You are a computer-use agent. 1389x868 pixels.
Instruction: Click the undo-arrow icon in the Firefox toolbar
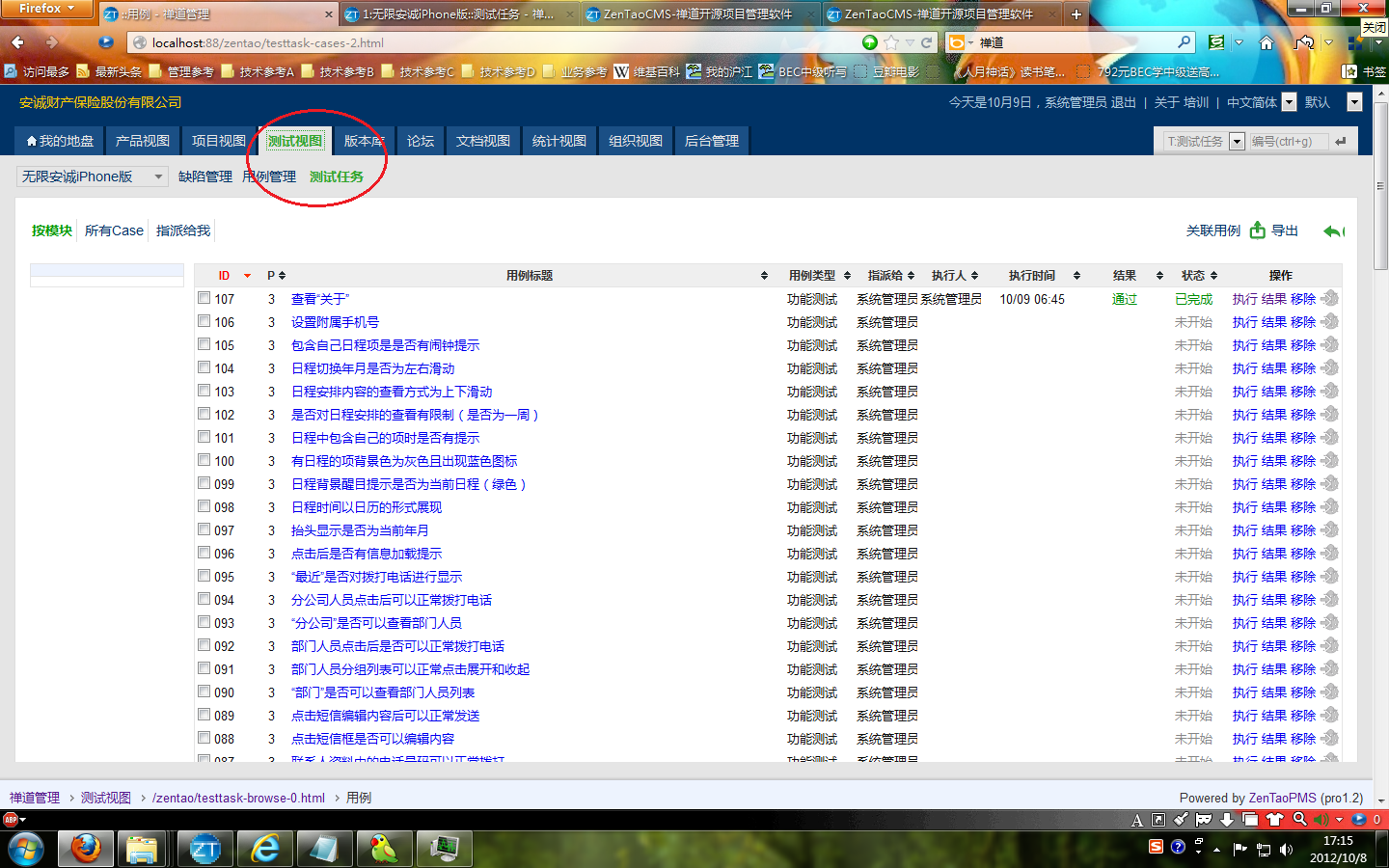click(1305, 42)
